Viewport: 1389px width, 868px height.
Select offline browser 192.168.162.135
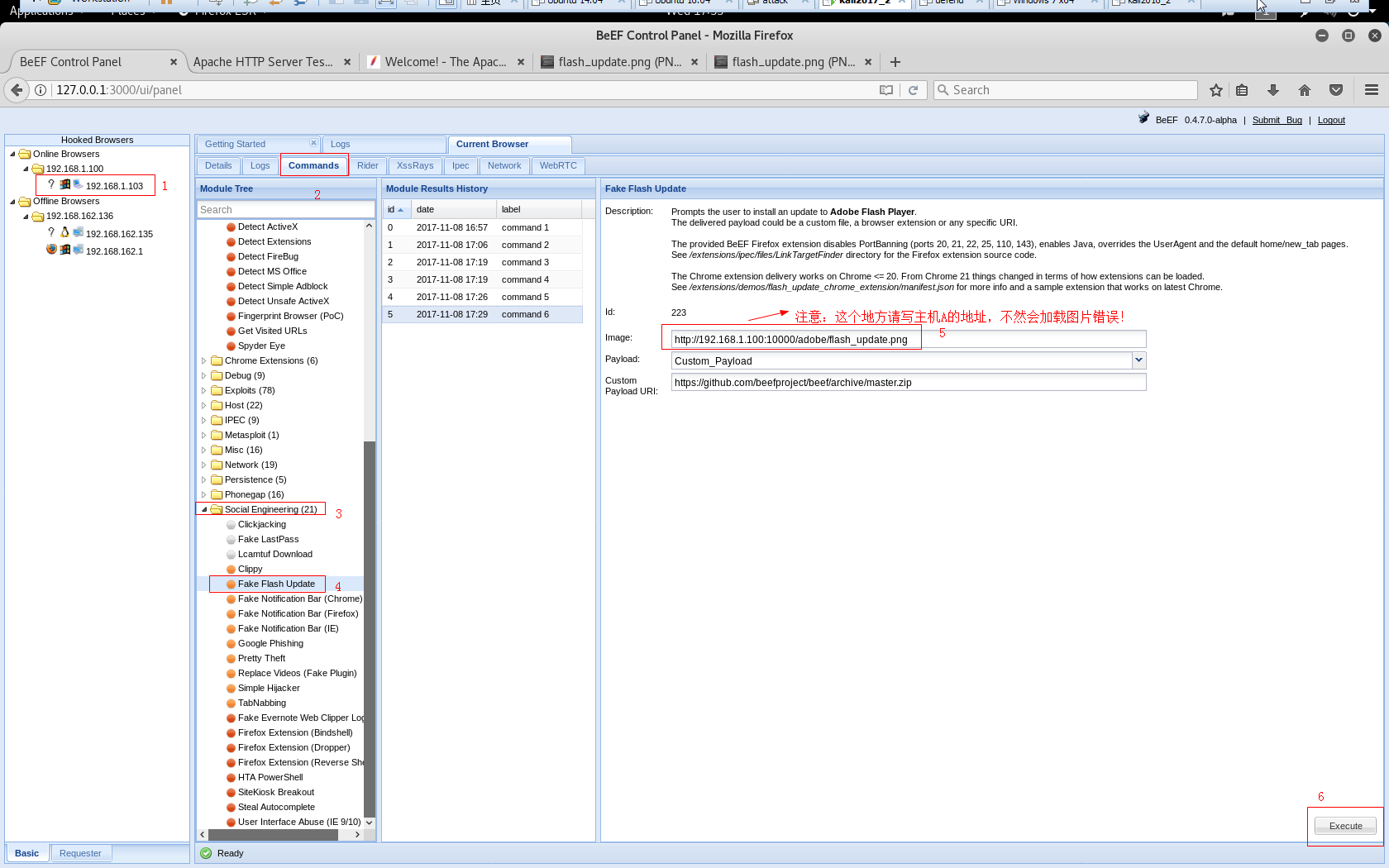[x=119, y=234]
